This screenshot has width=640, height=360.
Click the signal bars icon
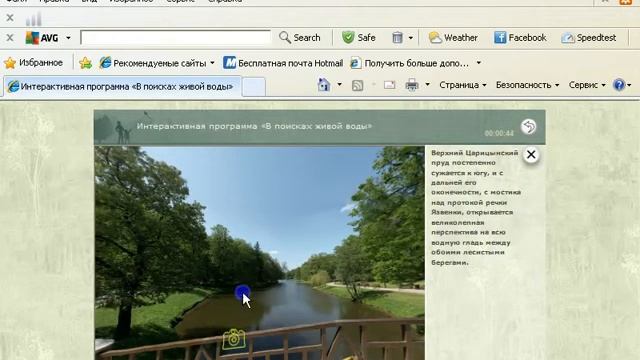[x=33, y=19]
